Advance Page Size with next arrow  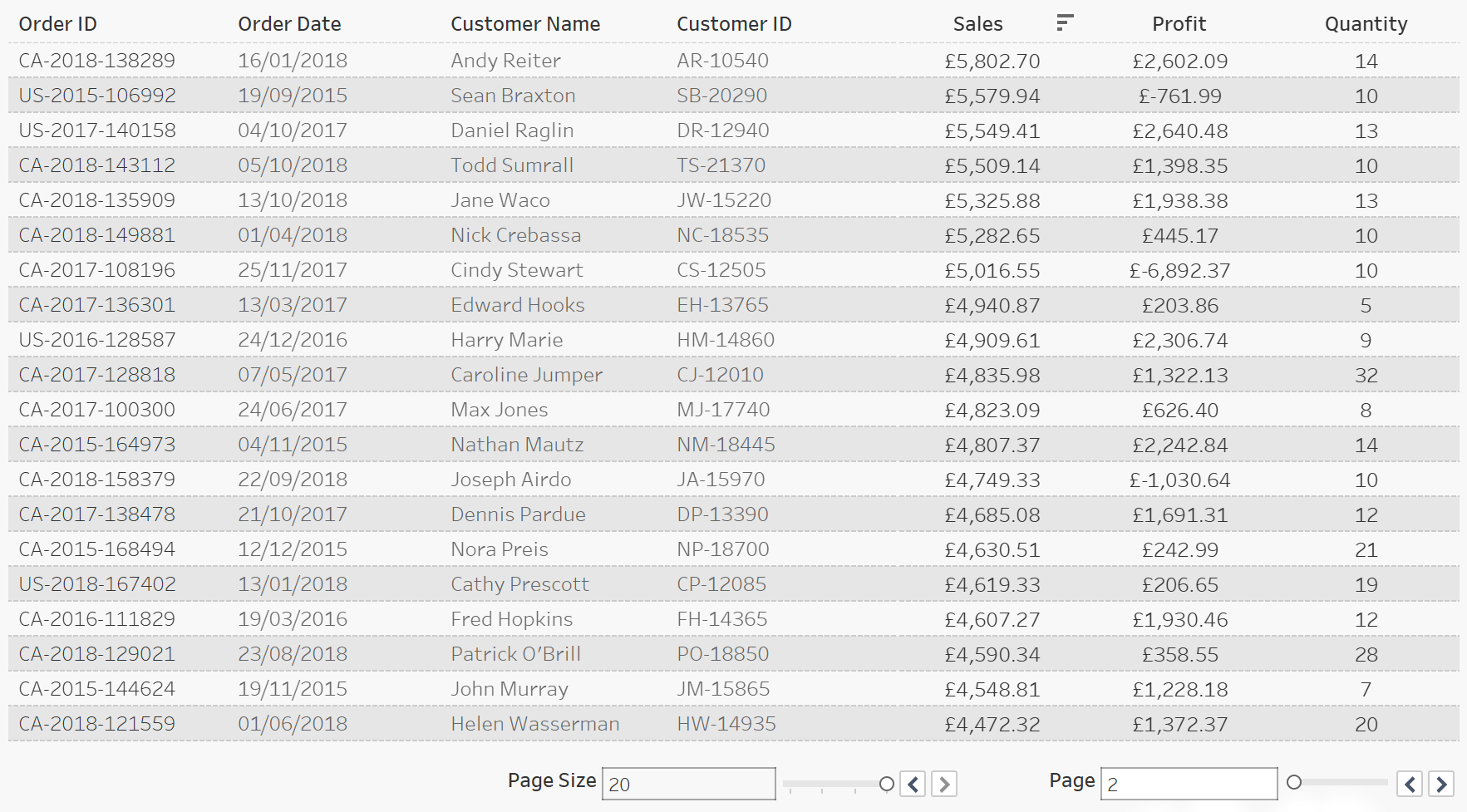point(944,784)
